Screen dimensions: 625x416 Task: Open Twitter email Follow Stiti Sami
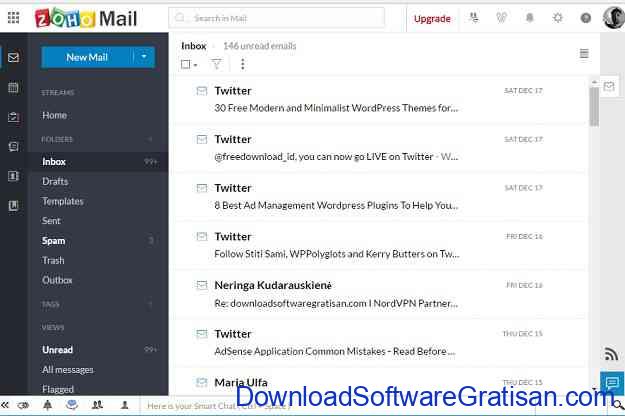coord(381,245)
